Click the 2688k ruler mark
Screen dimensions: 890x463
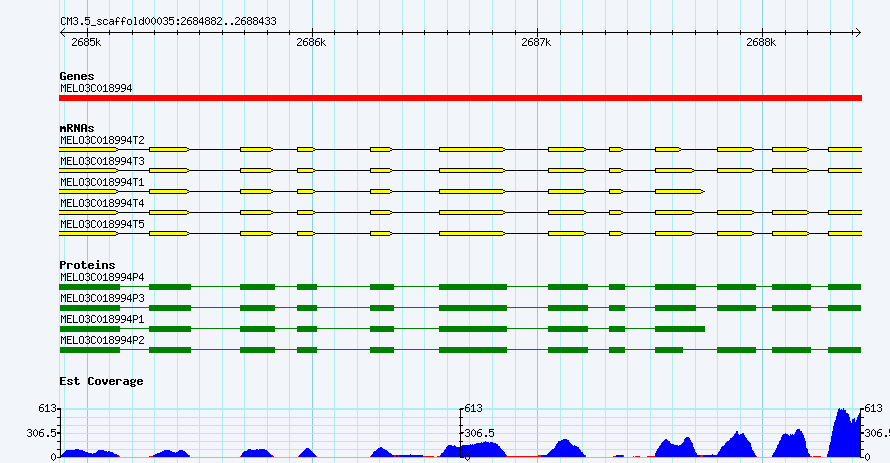pyautogui.click(x=761, y=43)
